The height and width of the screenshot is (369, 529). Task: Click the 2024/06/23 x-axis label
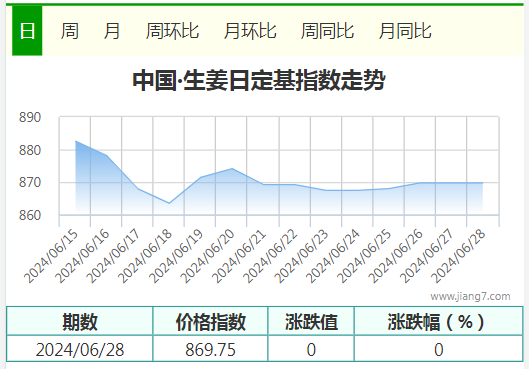[301, 256]
